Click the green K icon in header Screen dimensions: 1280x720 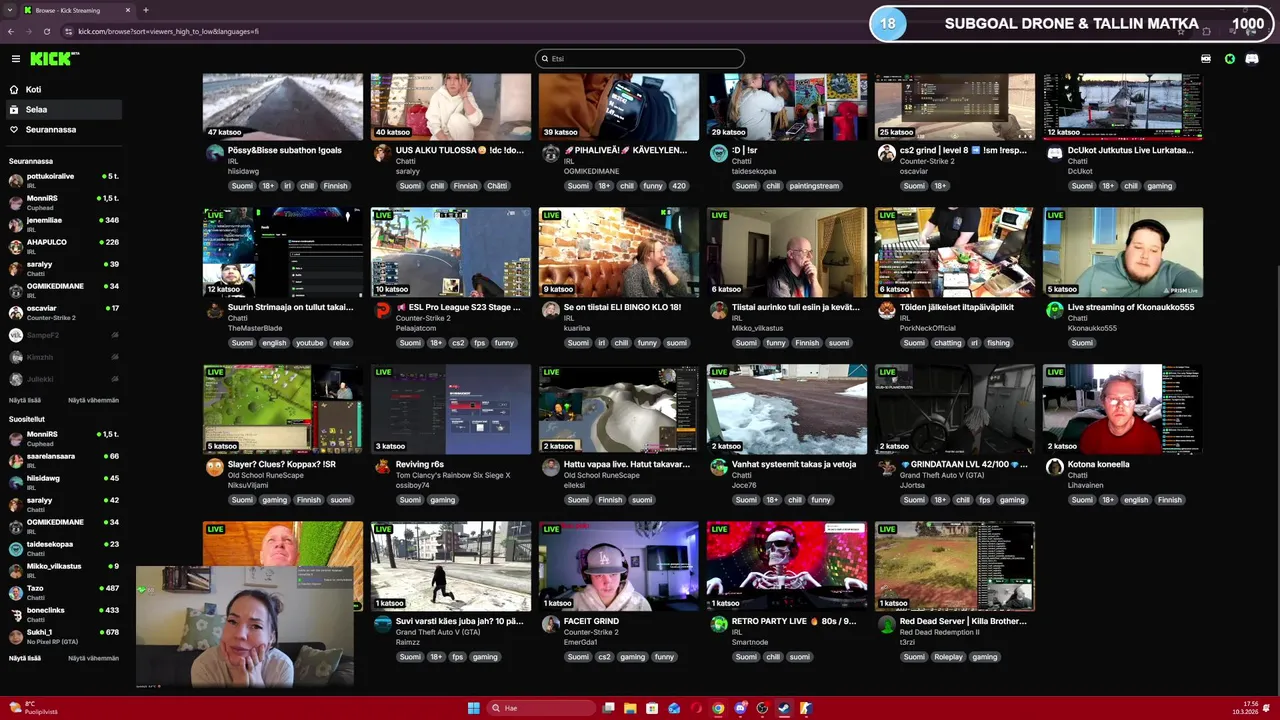(x=1230, y=59)
